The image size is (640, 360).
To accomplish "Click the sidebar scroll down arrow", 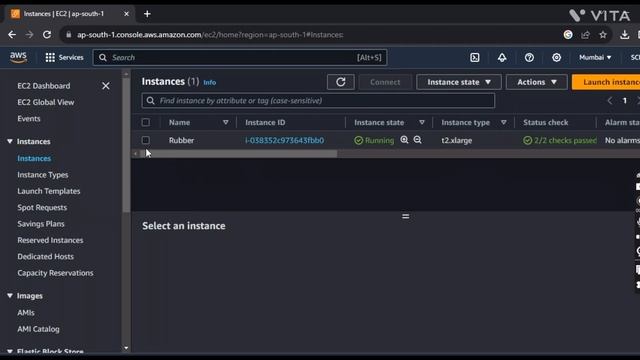I will tap(126, 348).
